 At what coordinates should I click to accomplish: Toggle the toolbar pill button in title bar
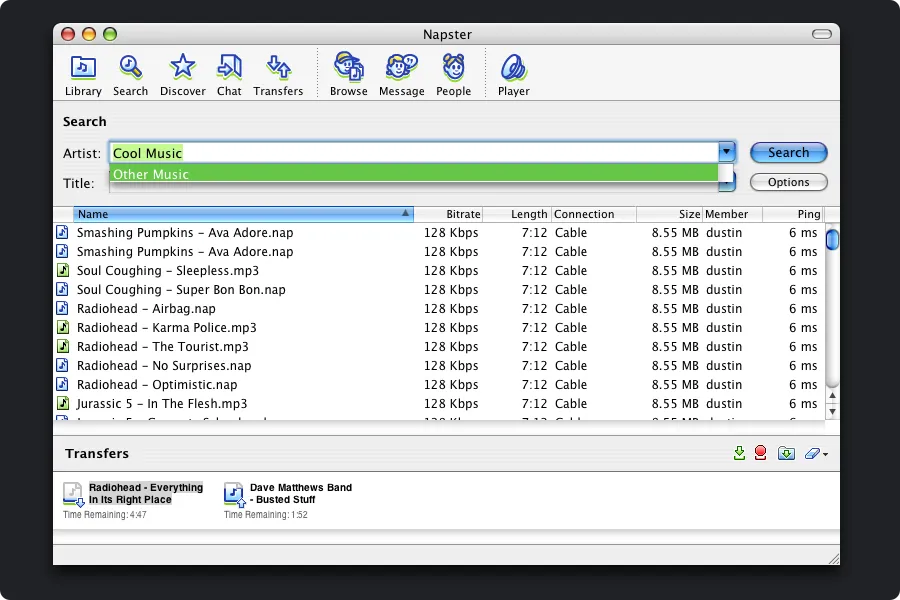[821, 34]
